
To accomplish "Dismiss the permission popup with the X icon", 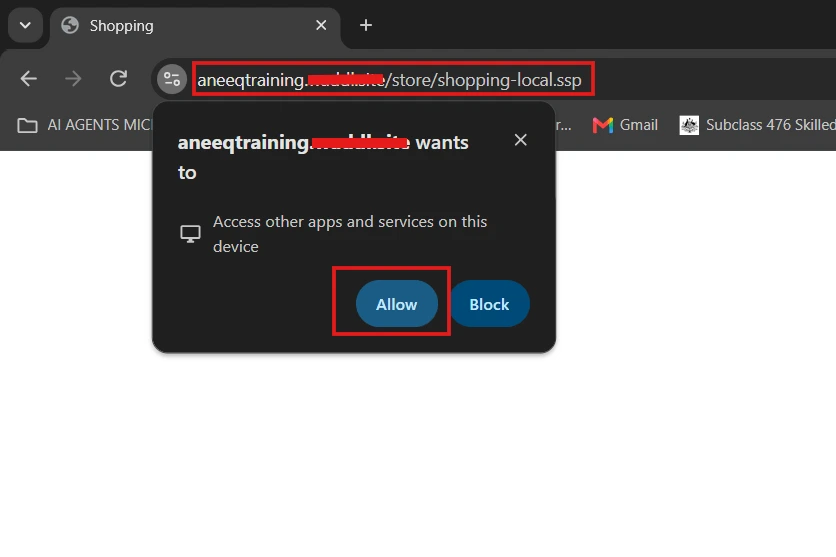I will [520, 140].
